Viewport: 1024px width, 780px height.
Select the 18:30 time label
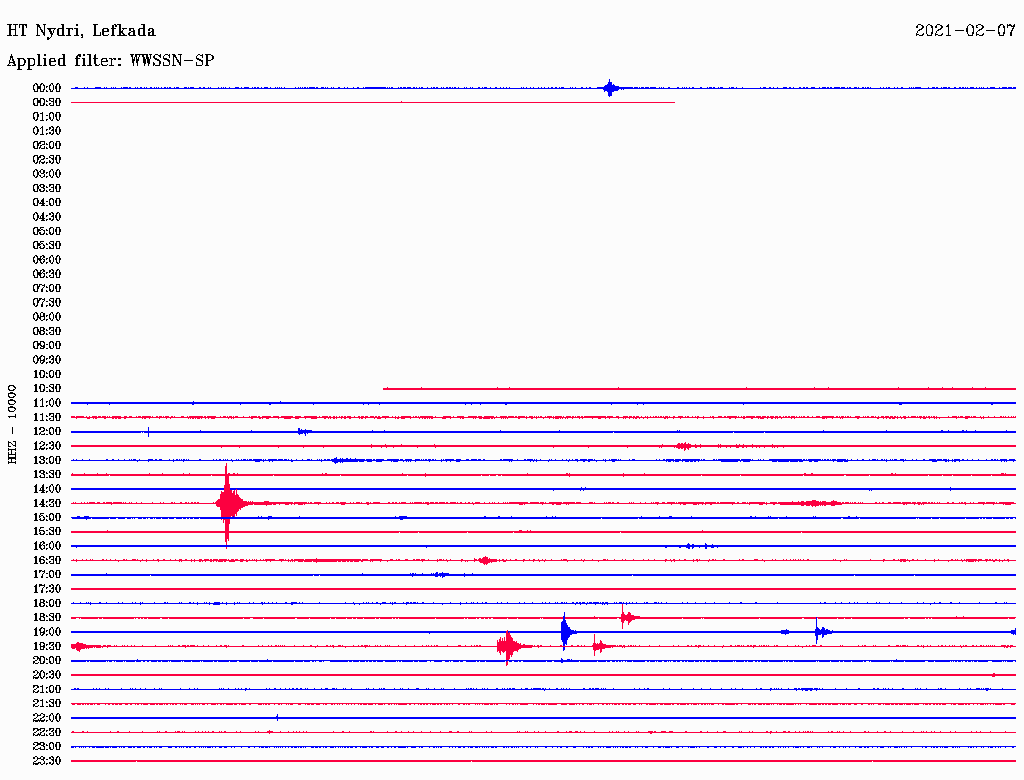pos(47,617)
